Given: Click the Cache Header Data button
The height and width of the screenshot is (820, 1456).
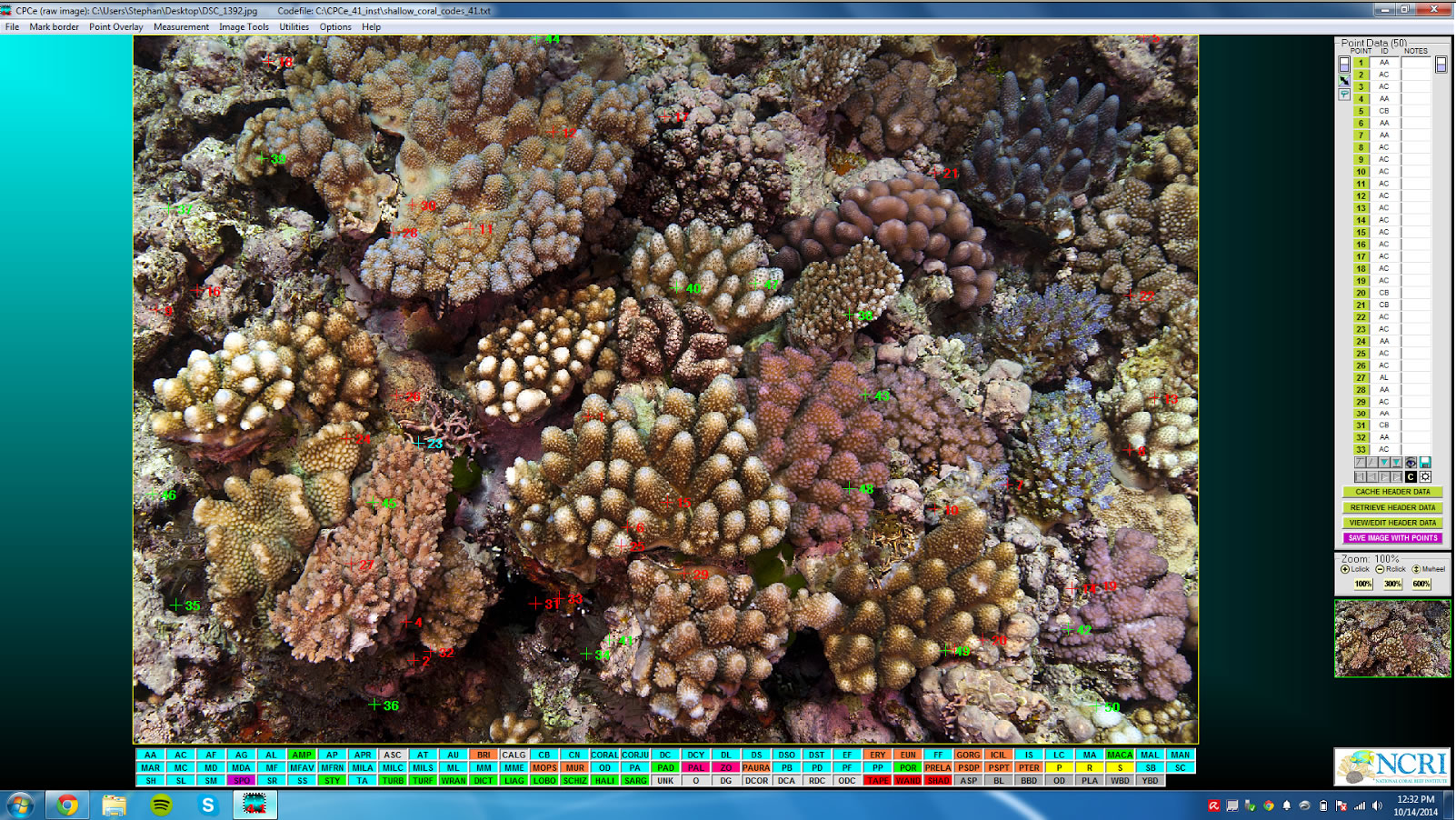Looking at the screenshot, I should tap(1392, 492).
